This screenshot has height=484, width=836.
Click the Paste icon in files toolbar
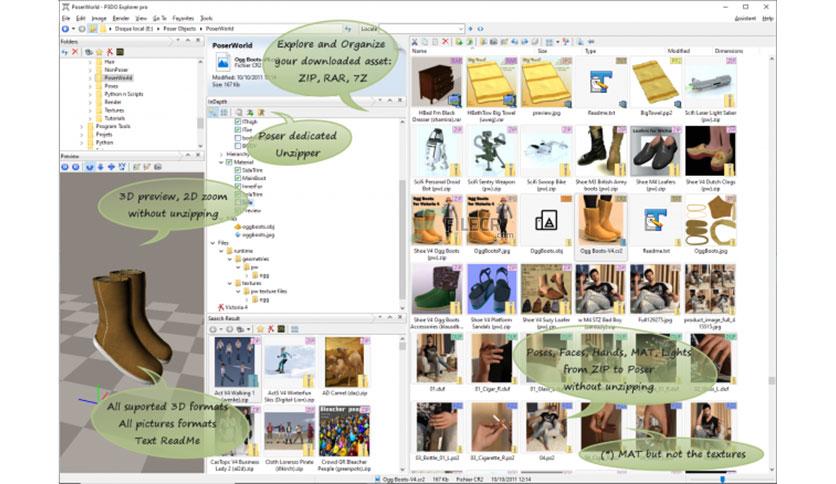pyautogui.click(x=435, y=42)
